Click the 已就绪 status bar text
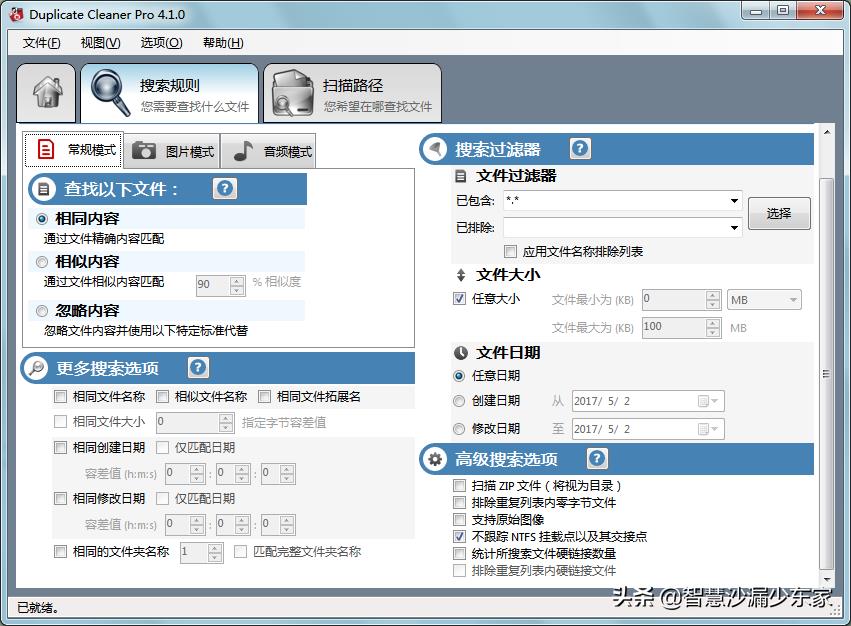 click(x=38, y=608)
